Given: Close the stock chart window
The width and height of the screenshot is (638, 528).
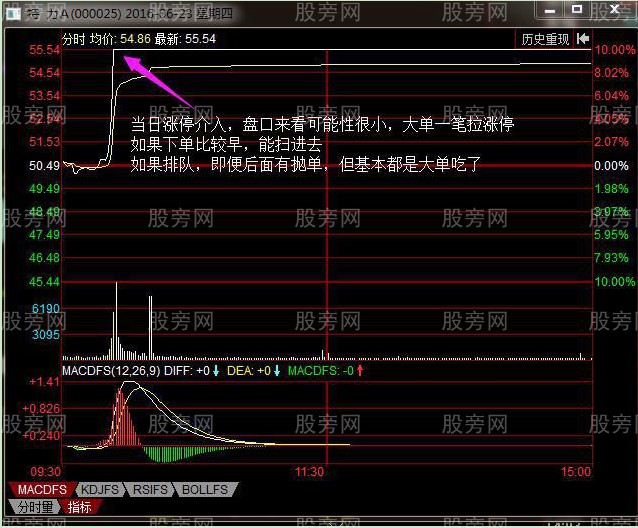Looking at the screenshot, I should coord(614,9).
